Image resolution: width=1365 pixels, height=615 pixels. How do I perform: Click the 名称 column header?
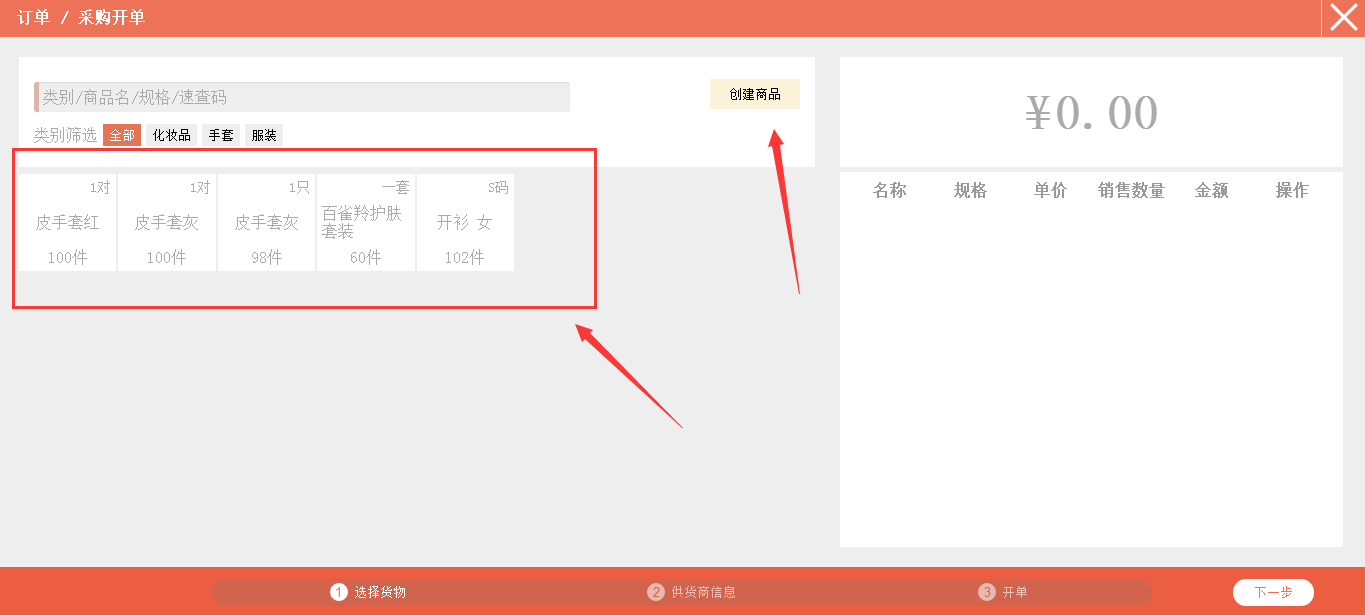[889, 190]
